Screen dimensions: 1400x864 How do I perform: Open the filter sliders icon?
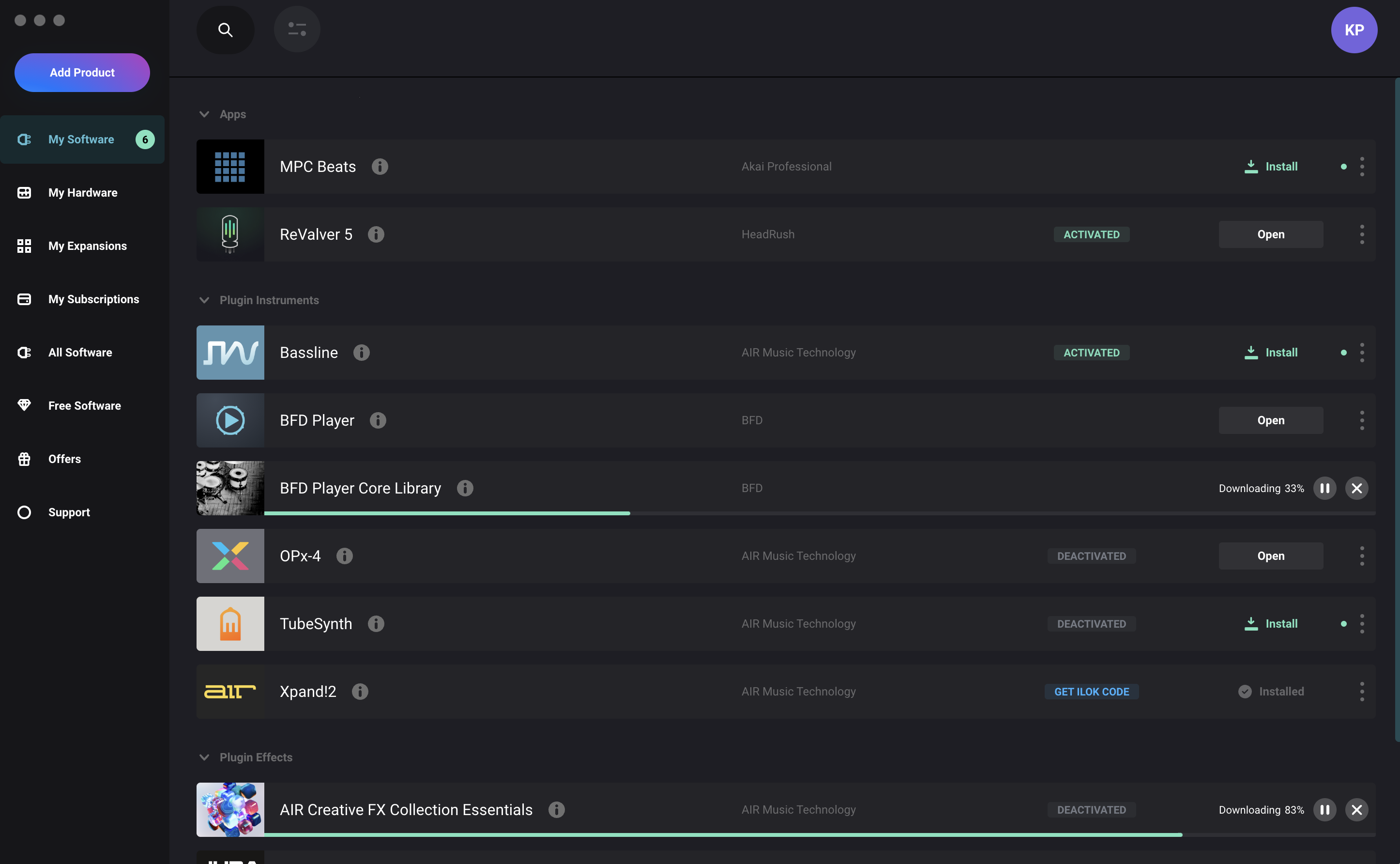pyautogui.click(x=297, y=29)
